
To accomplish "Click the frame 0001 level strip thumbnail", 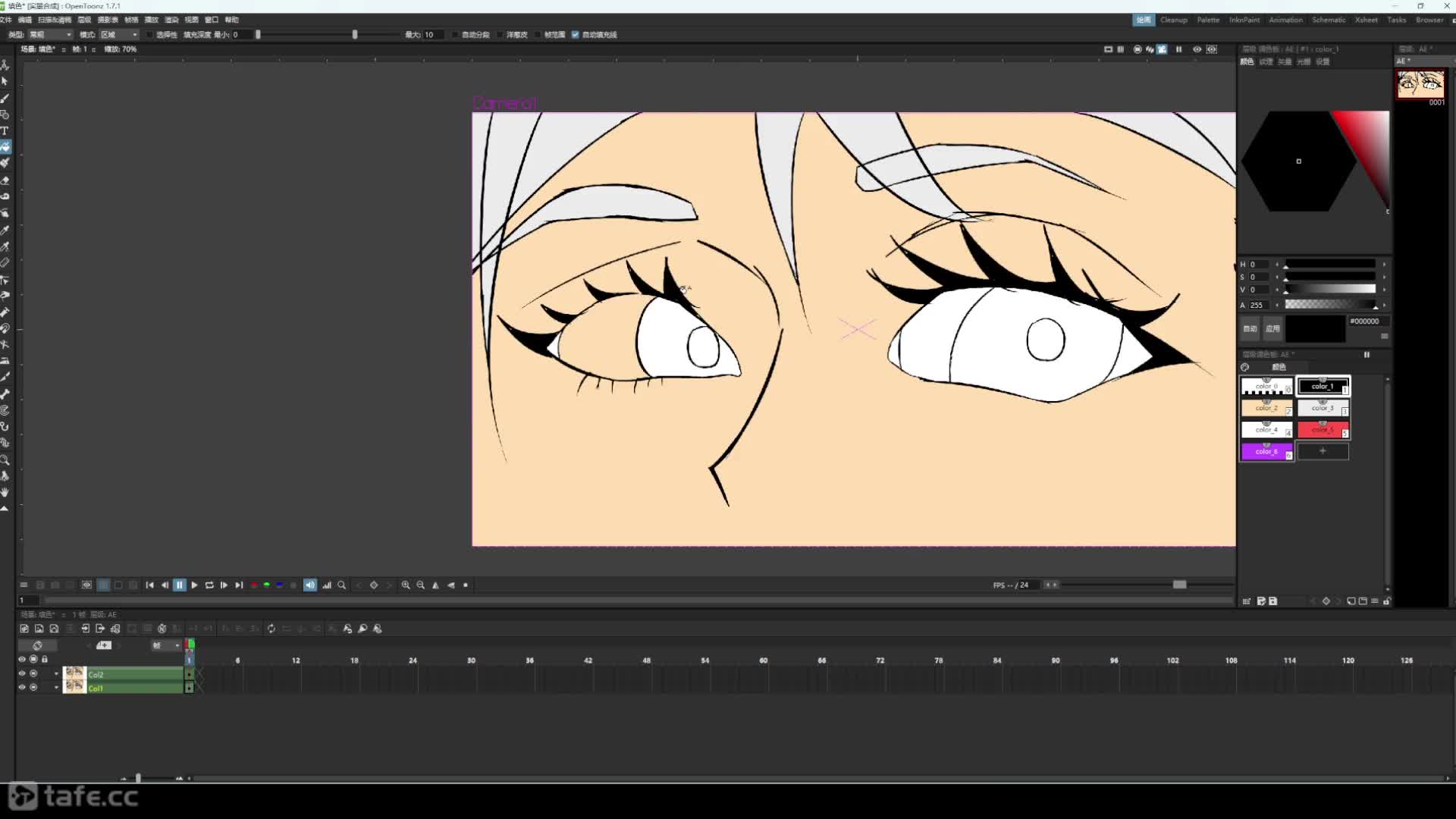I will coord(1421,86).
